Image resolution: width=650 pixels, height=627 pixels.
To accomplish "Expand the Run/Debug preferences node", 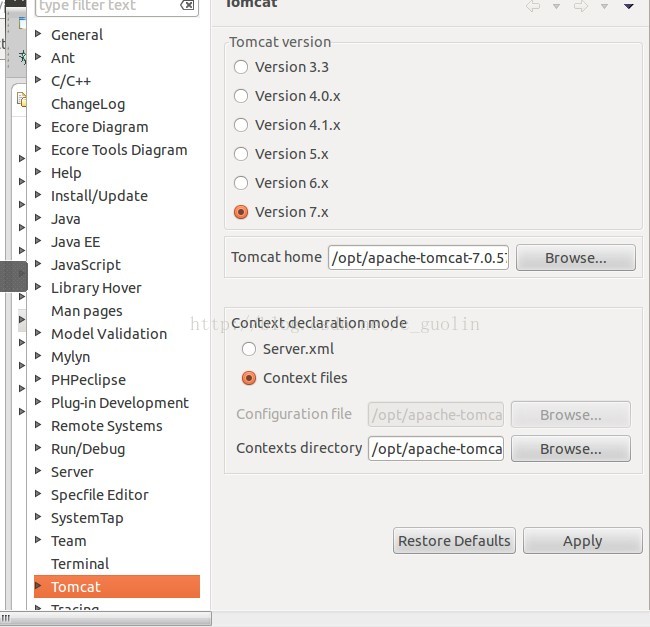I will click(x=38, y=448).
